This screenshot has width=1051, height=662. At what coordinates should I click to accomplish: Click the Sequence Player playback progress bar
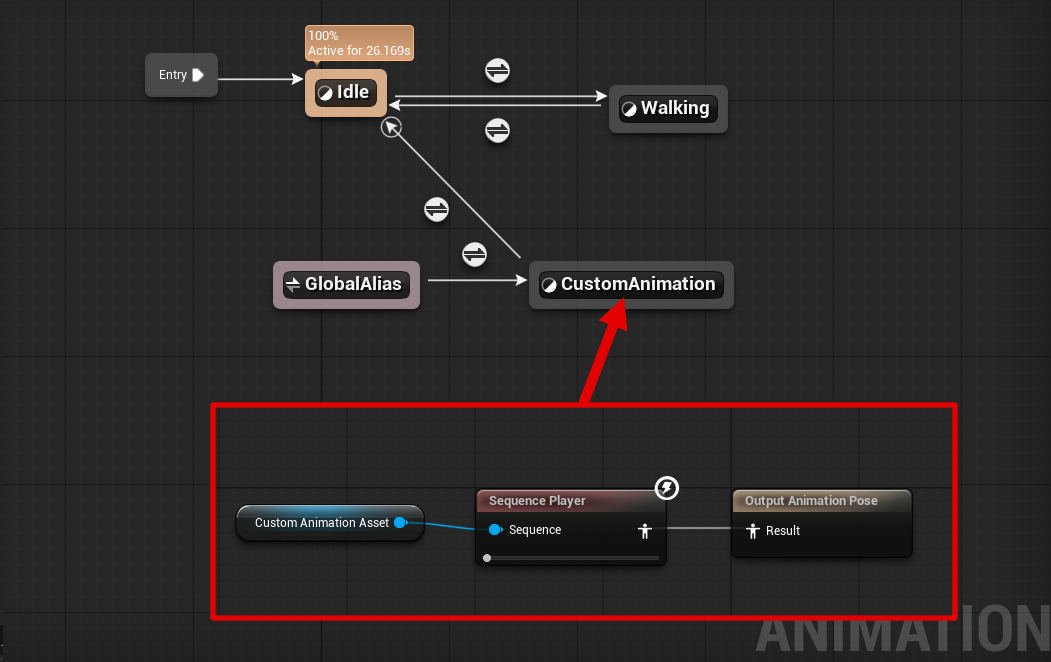[x=572, y=558]
